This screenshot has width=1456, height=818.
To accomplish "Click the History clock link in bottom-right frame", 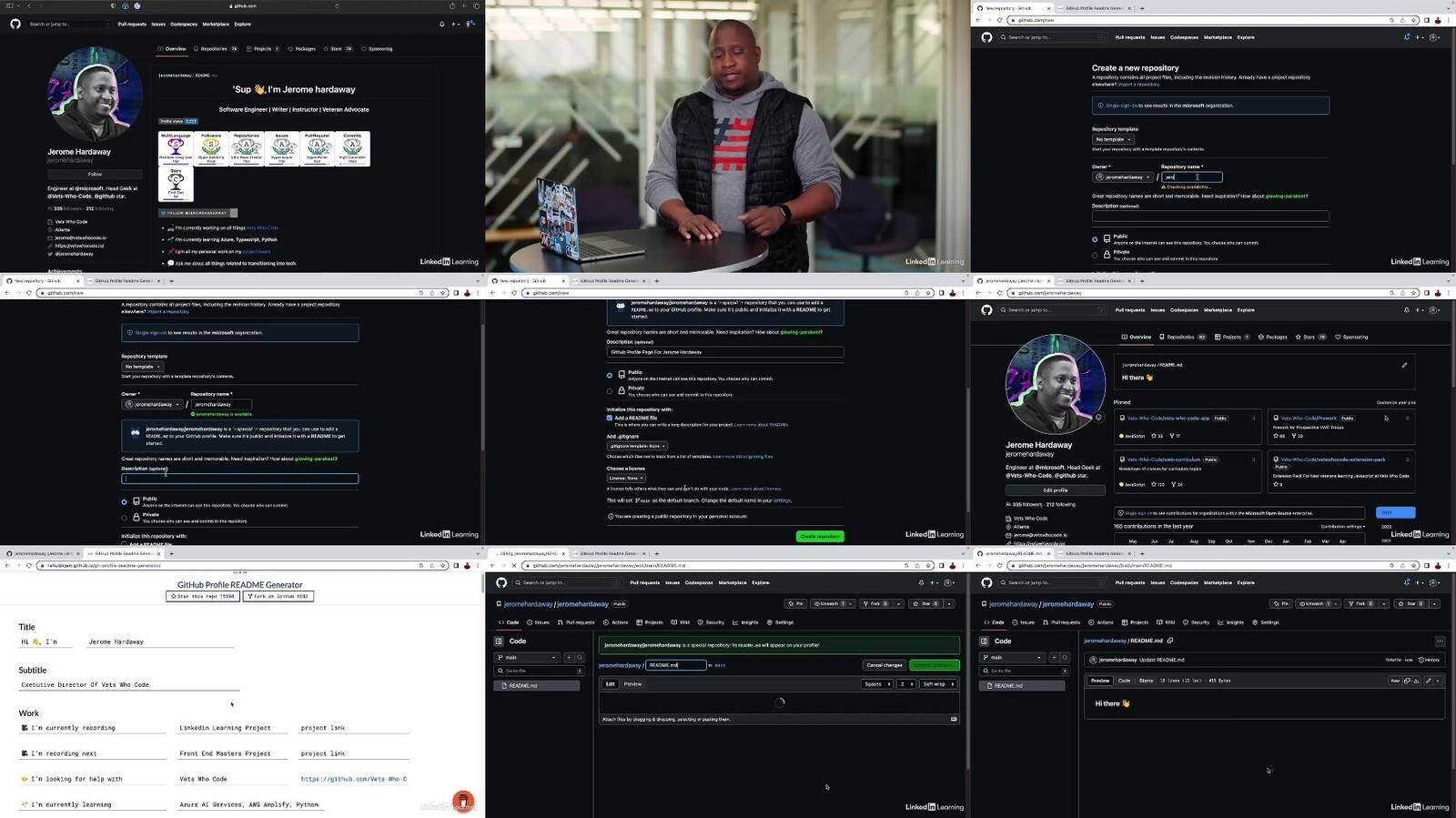I will point(1430,660).
